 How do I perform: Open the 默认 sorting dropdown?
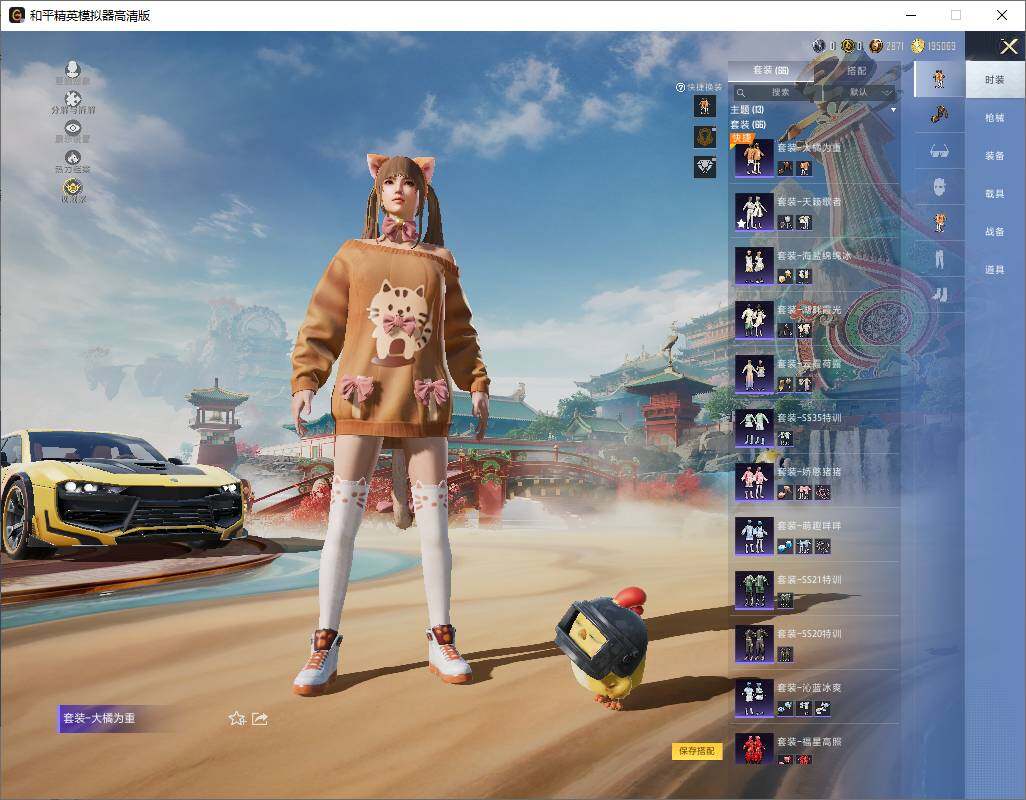864,91
